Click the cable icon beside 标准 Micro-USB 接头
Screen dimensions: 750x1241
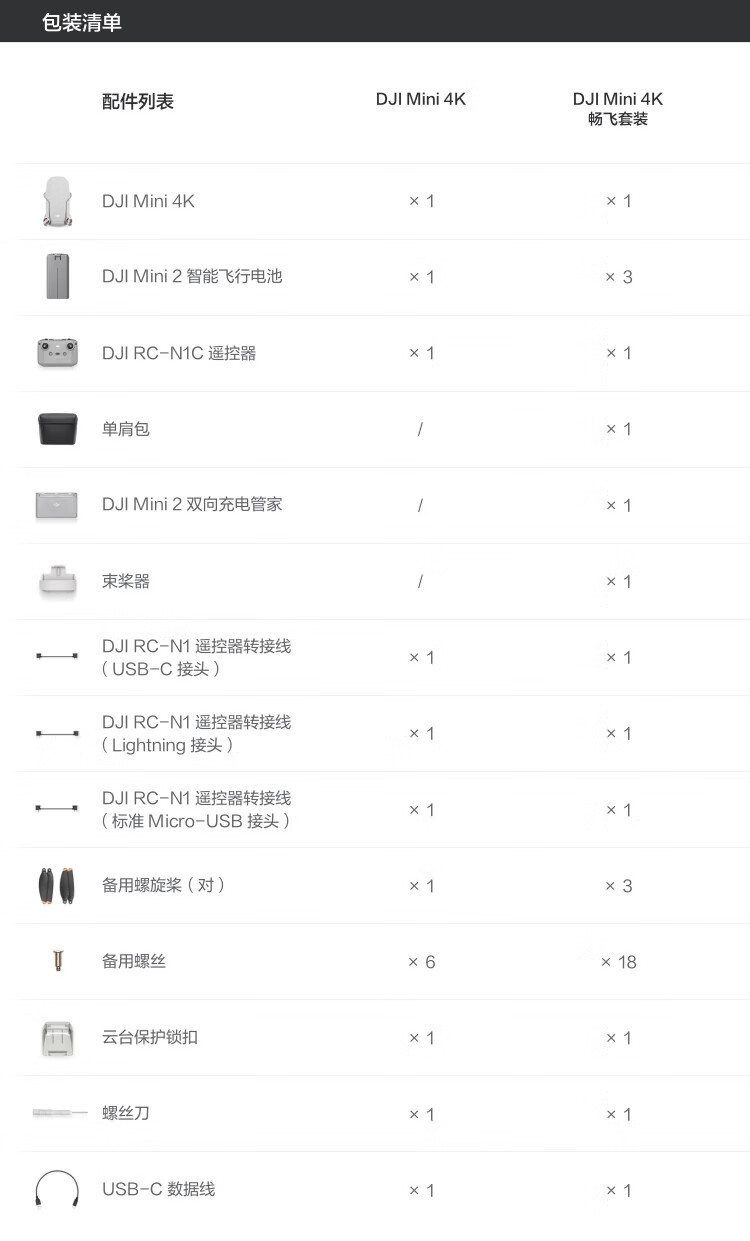57,809
